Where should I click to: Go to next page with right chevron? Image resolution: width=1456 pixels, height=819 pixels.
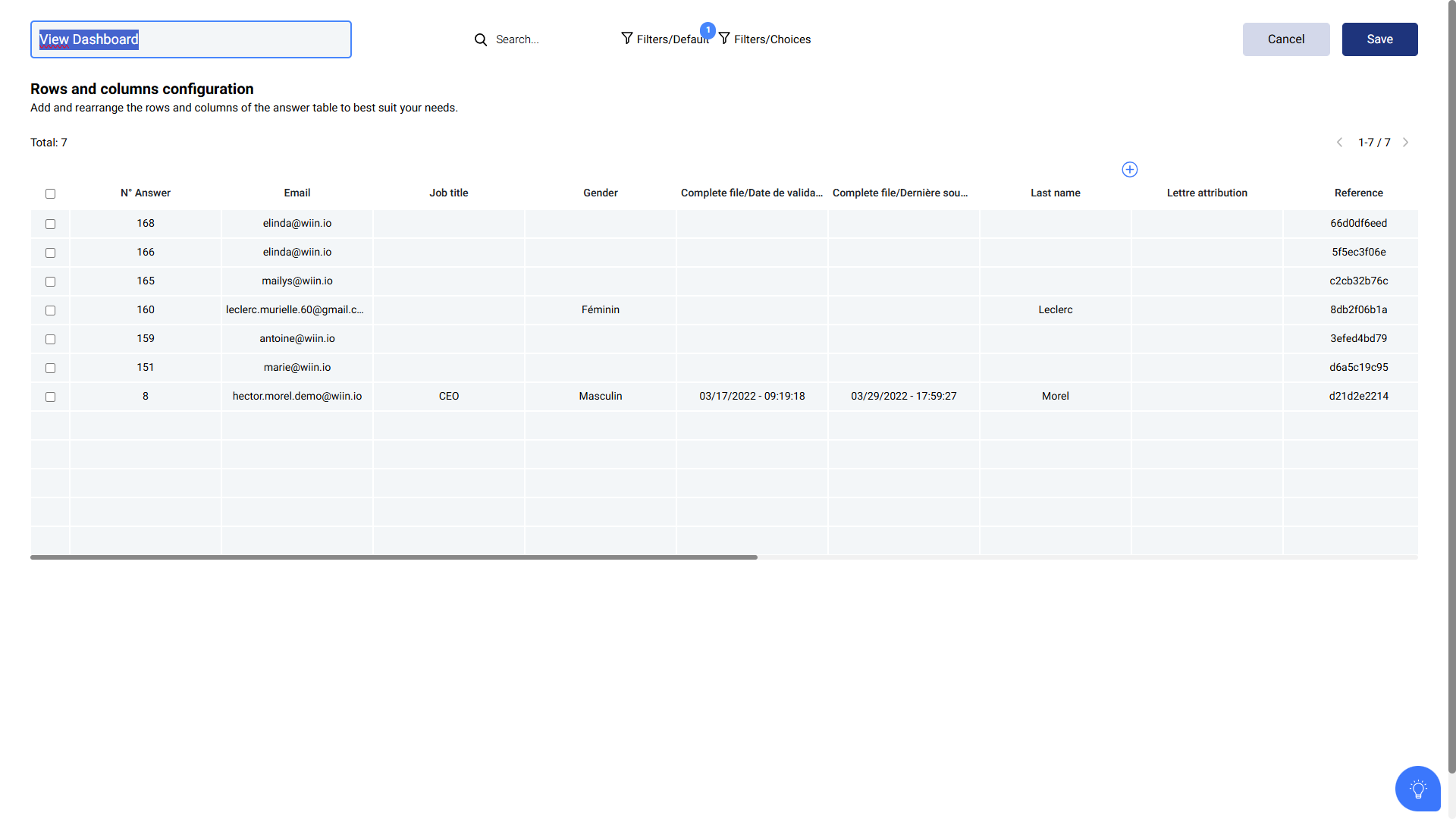[x=1405, y=143]
